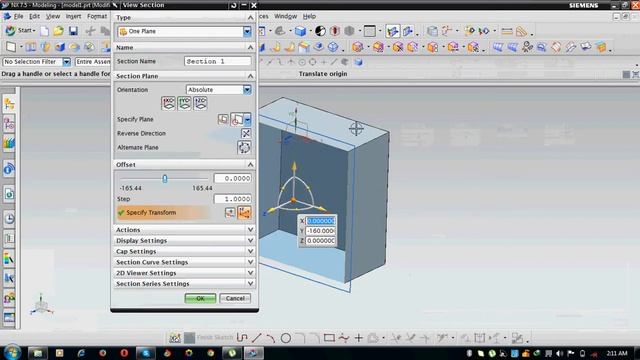Click the Profile sketch tool icon
Screen dimensions: 640x360
click(242, 338)
